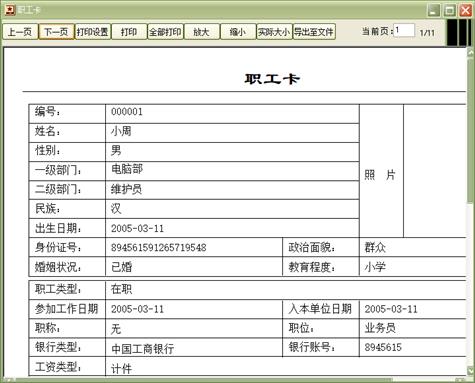Click the 民族 label
This screenshot has width=475, height=383.
47,209
